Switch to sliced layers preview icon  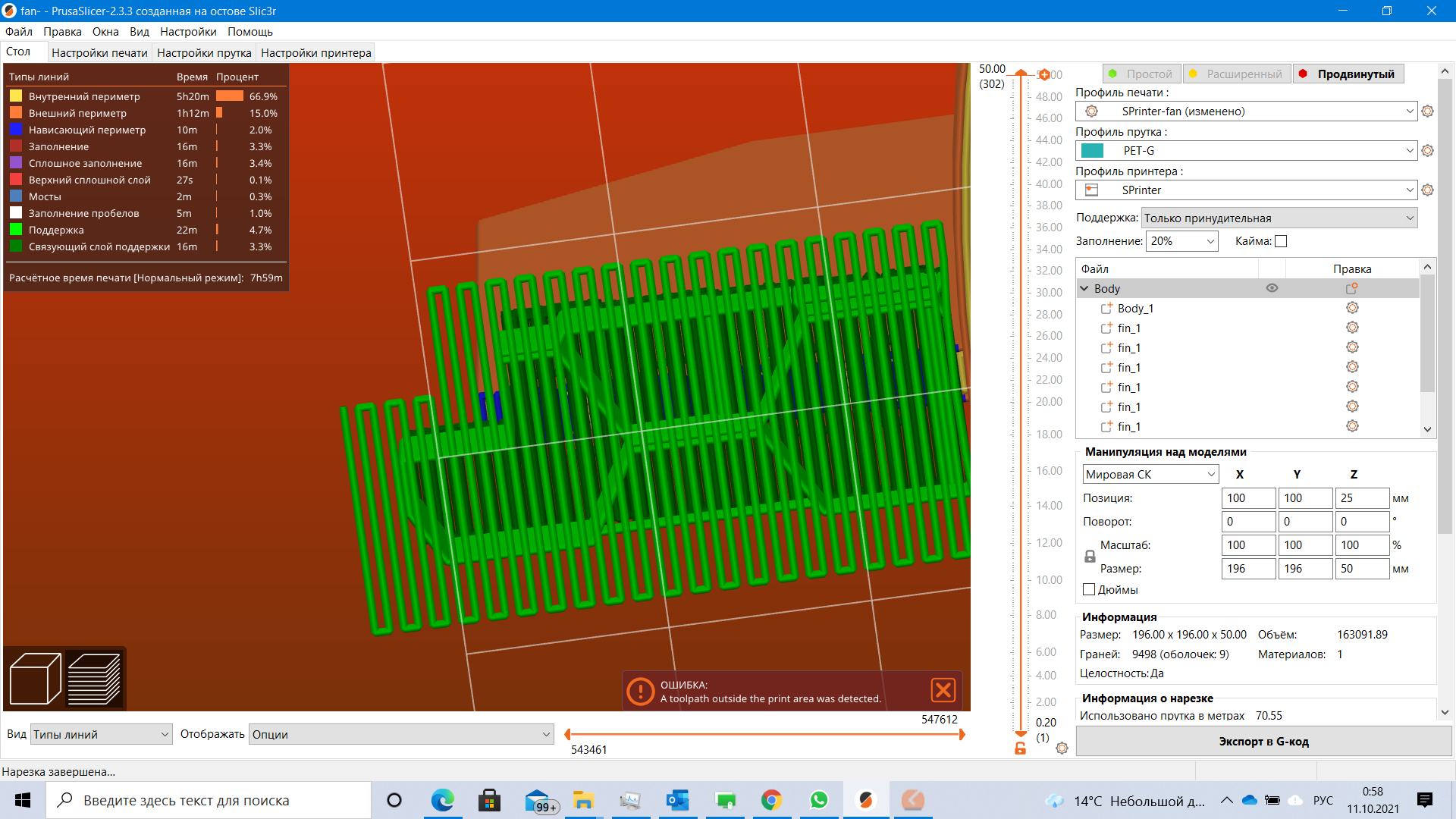point(94,679)
